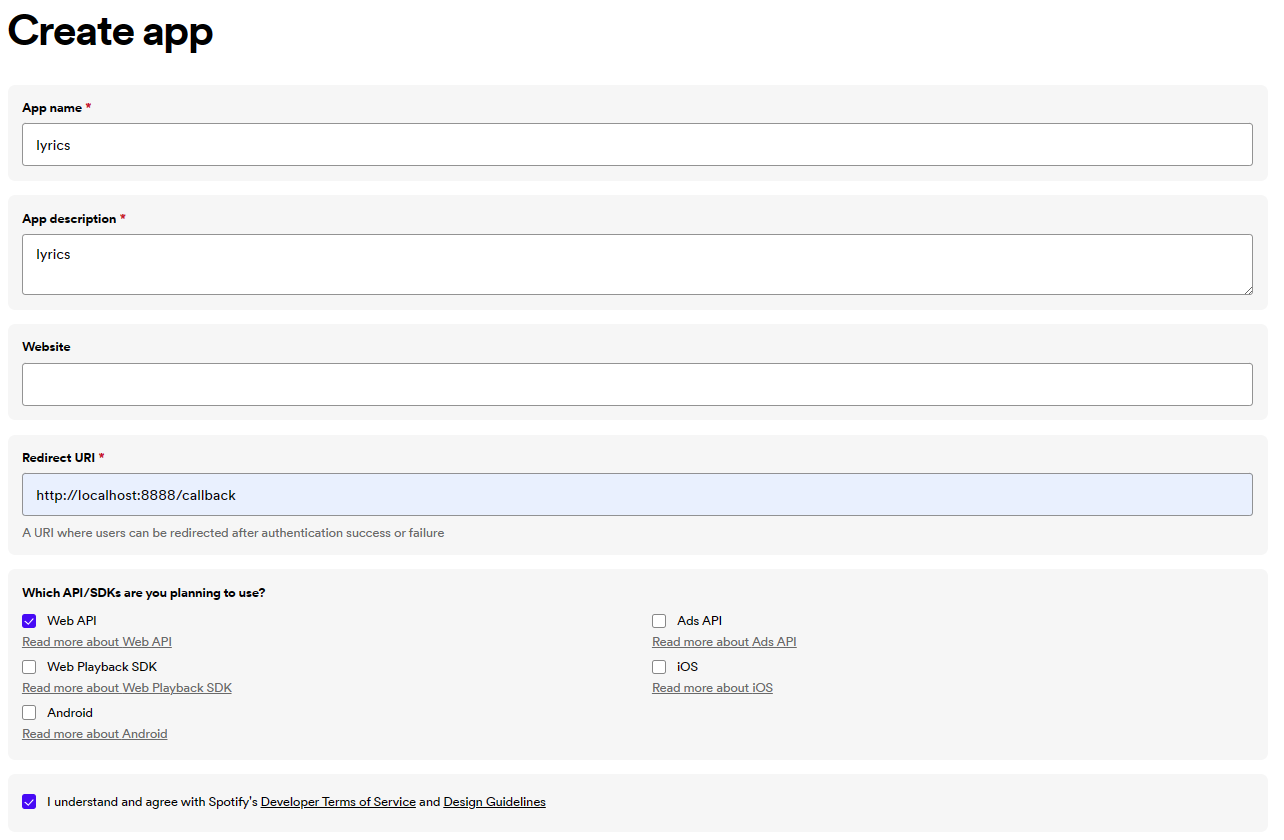The width and height of the screenshot is (1284, 840).
Task: Select the Ads API checkbox
Action: tap(659, 621)
